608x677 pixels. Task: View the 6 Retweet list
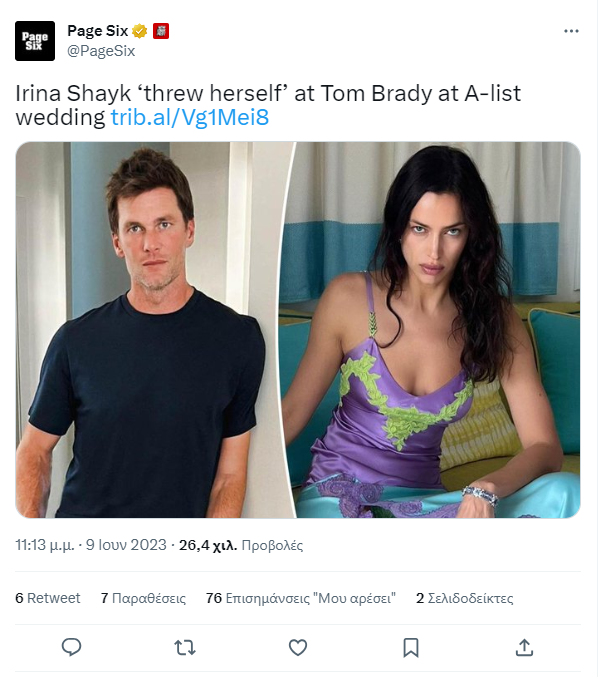coord(48,598)
